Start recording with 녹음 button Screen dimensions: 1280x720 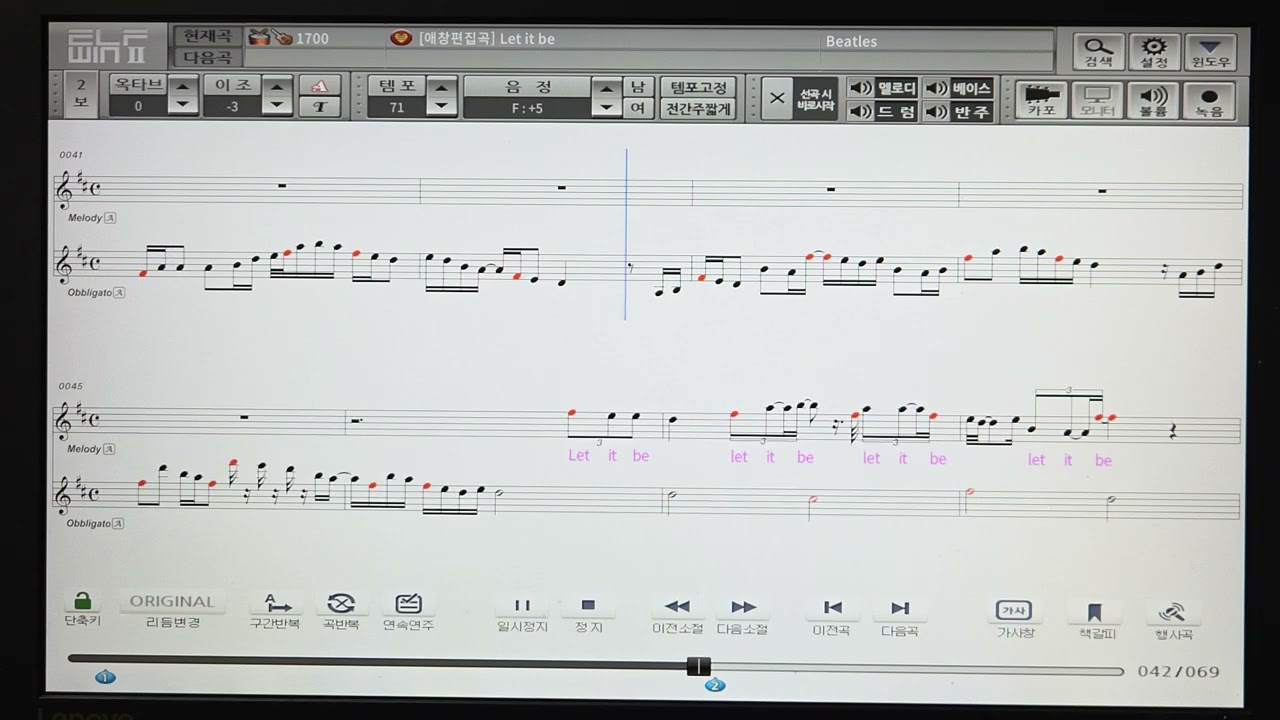click(1209, 101)
